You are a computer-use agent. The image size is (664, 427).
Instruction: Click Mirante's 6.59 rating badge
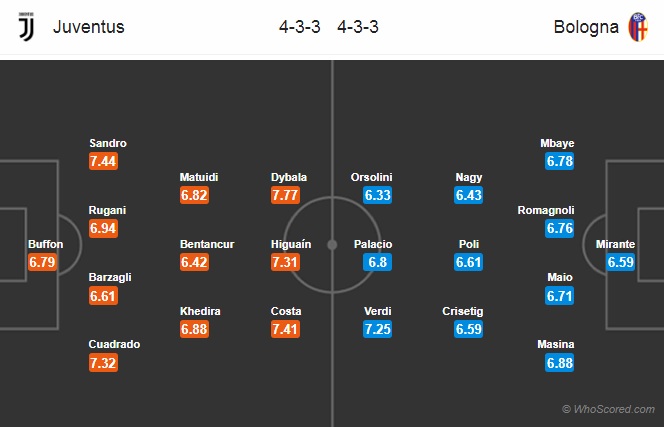620,262
